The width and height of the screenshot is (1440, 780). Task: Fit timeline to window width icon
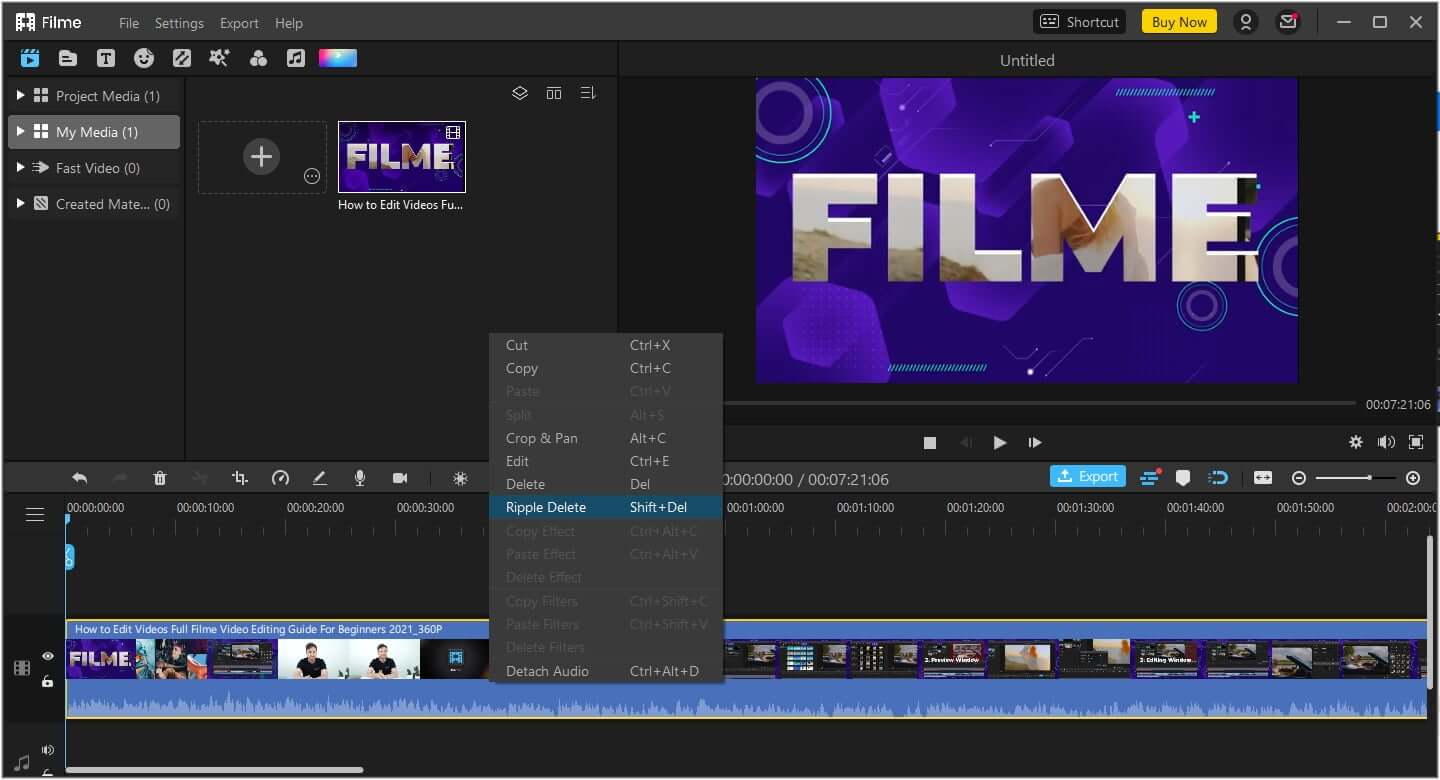click(x=1263, y=478)
